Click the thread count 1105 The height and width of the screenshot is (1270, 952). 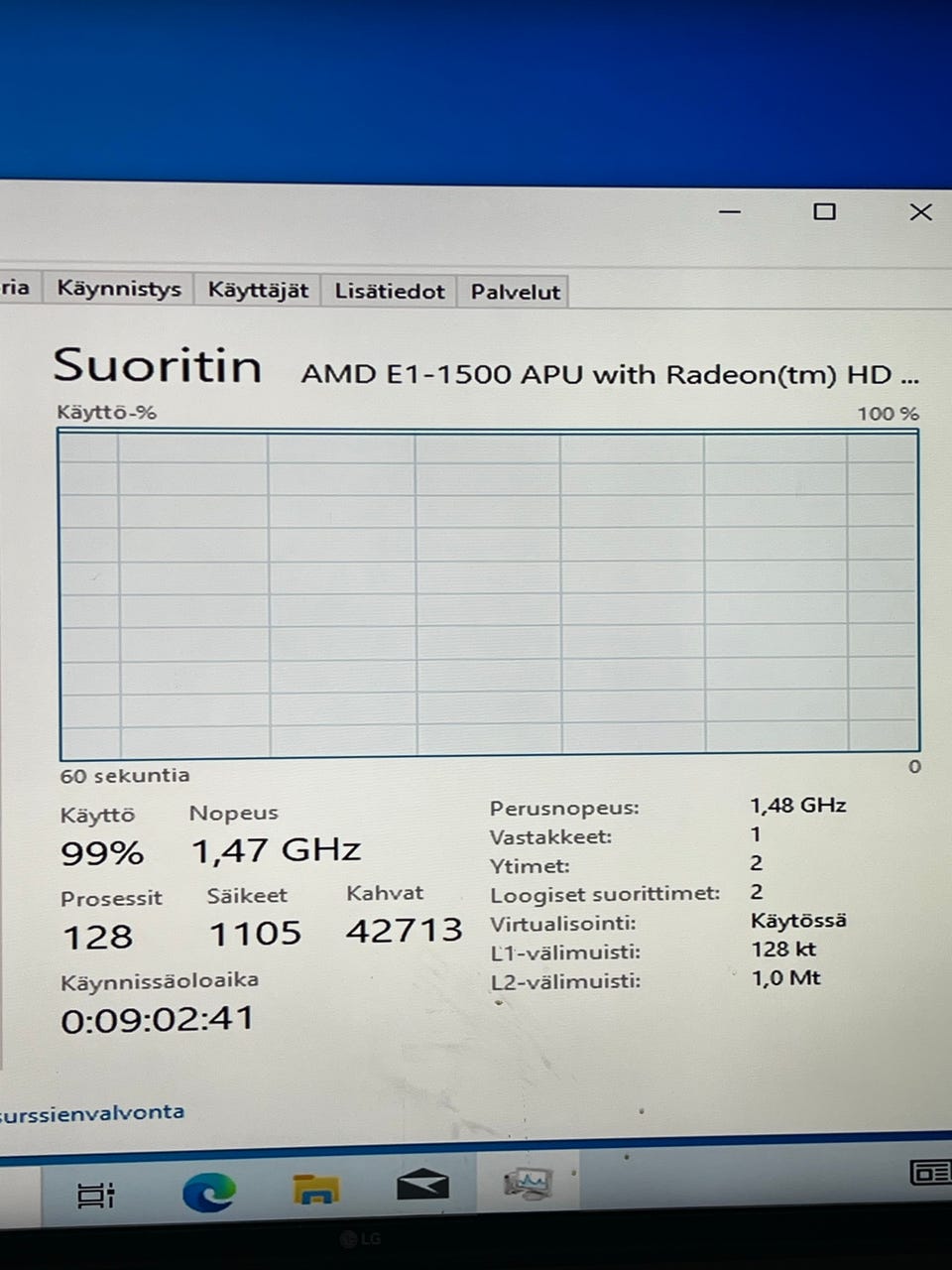click(255, 934)
